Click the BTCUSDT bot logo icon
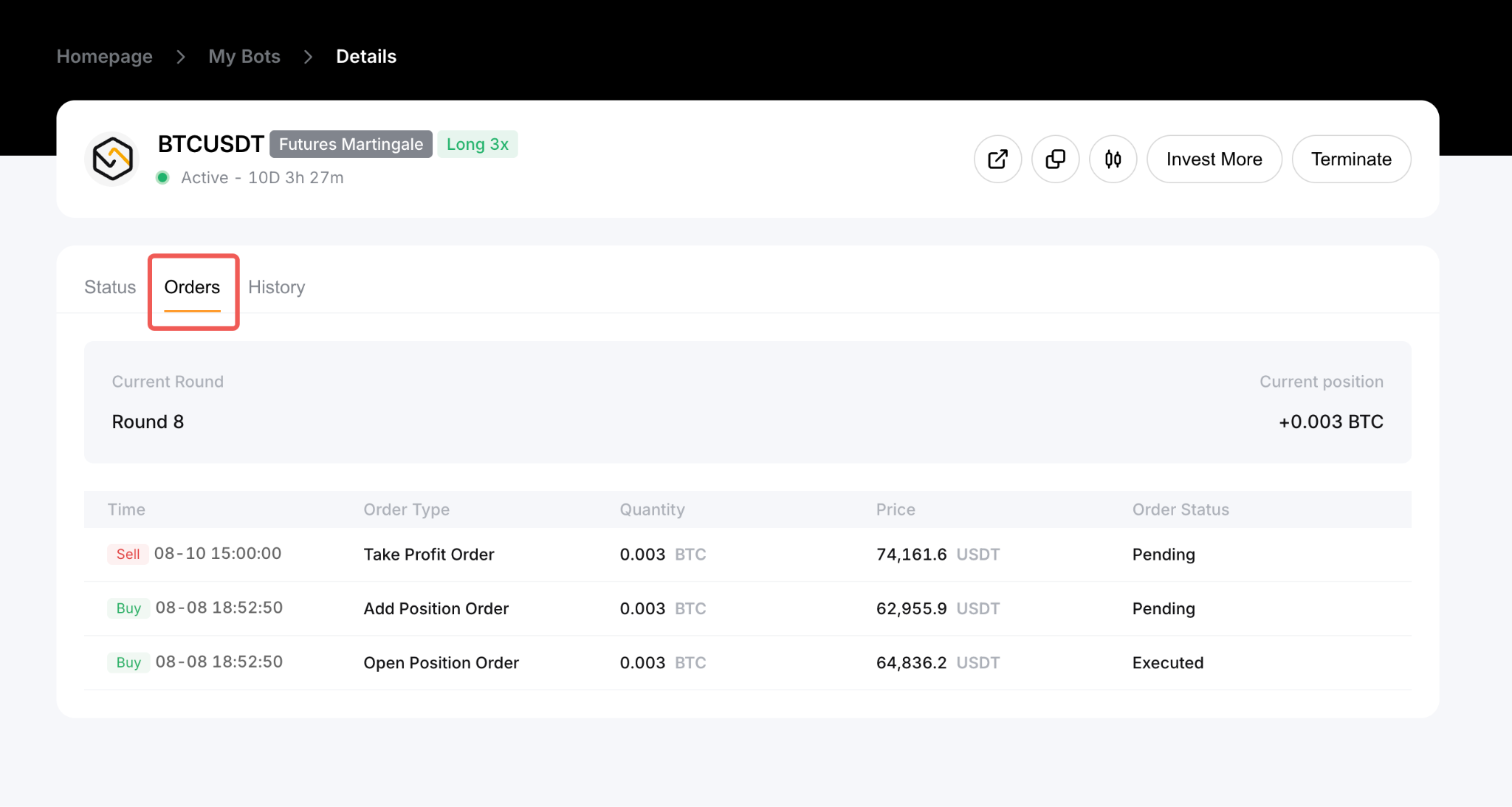This screenshot has width=1512, height=807. (112, 158)
